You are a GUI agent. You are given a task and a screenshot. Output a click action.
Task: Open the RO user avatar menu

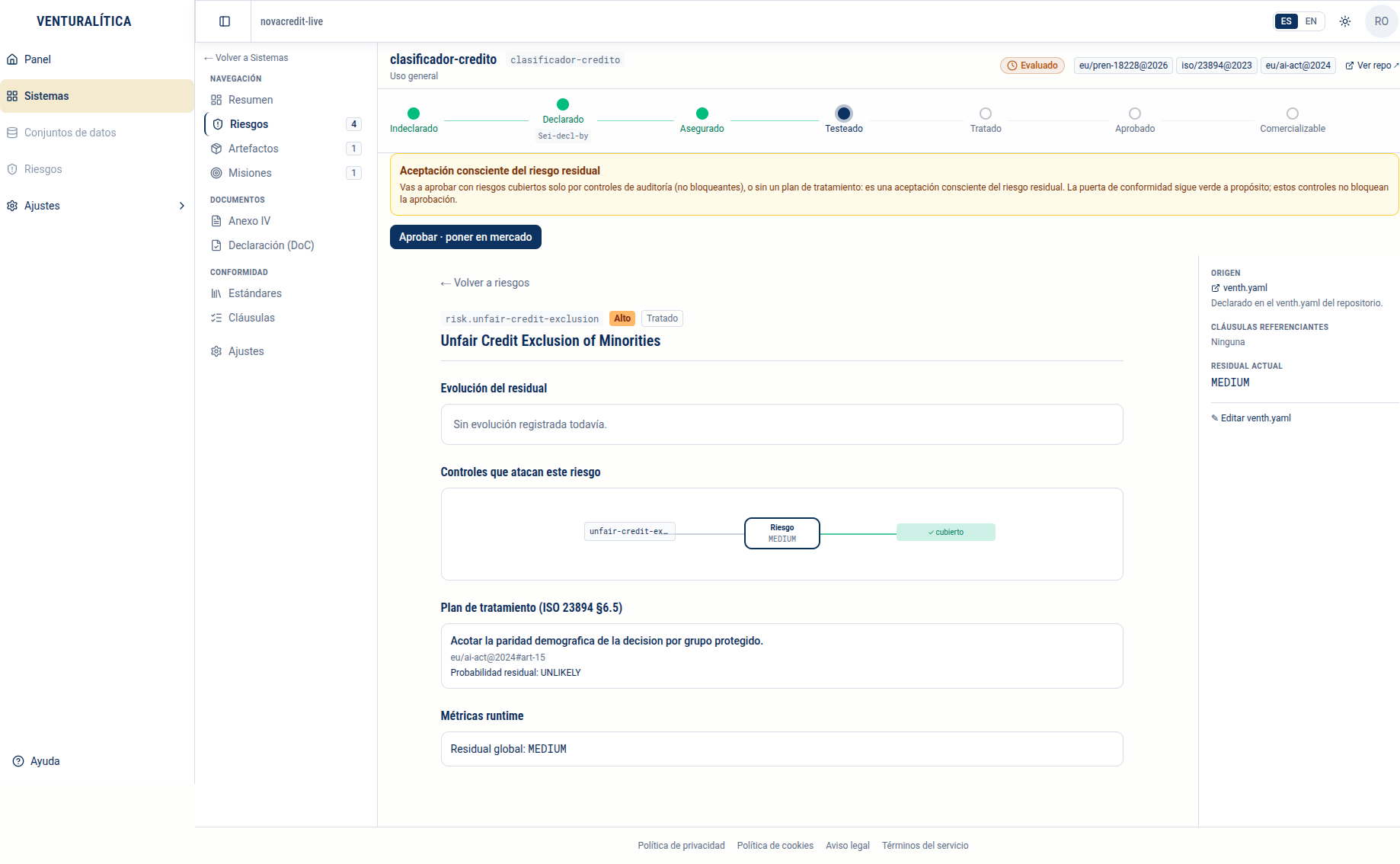[x=1381, y=21]
